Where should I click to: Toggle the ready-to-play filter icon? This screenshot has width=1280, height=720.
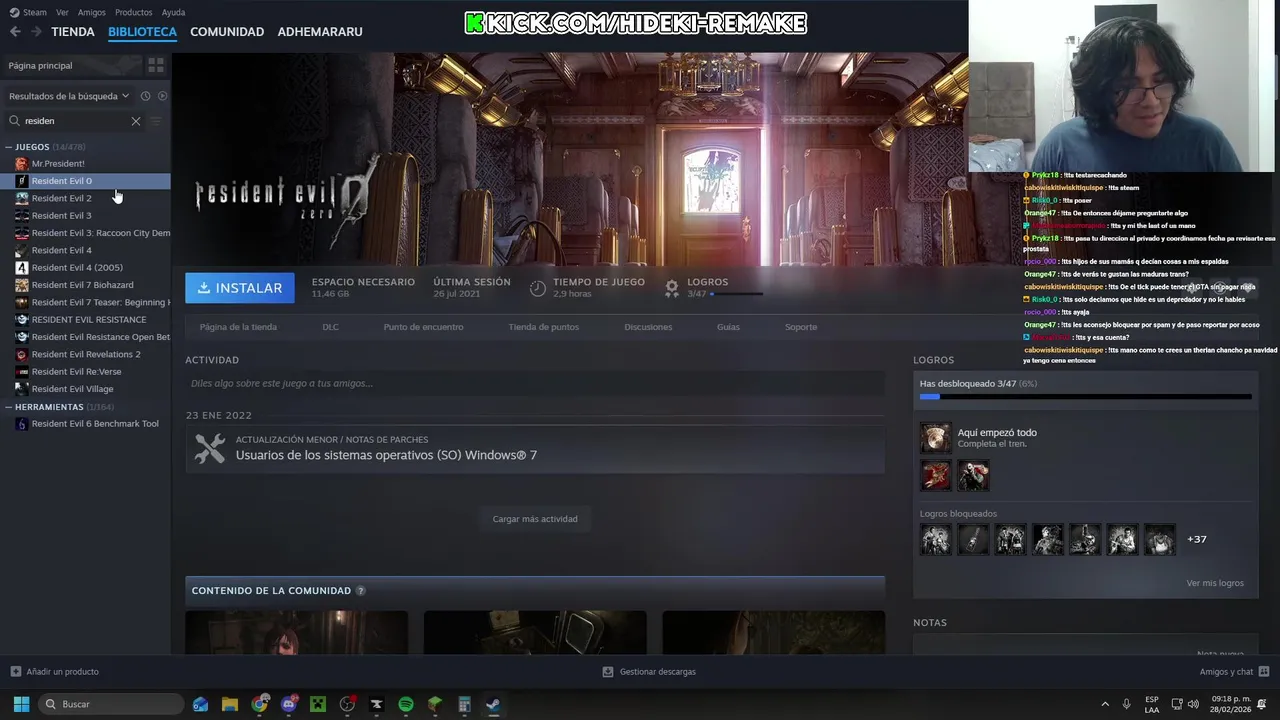[163, 96]
